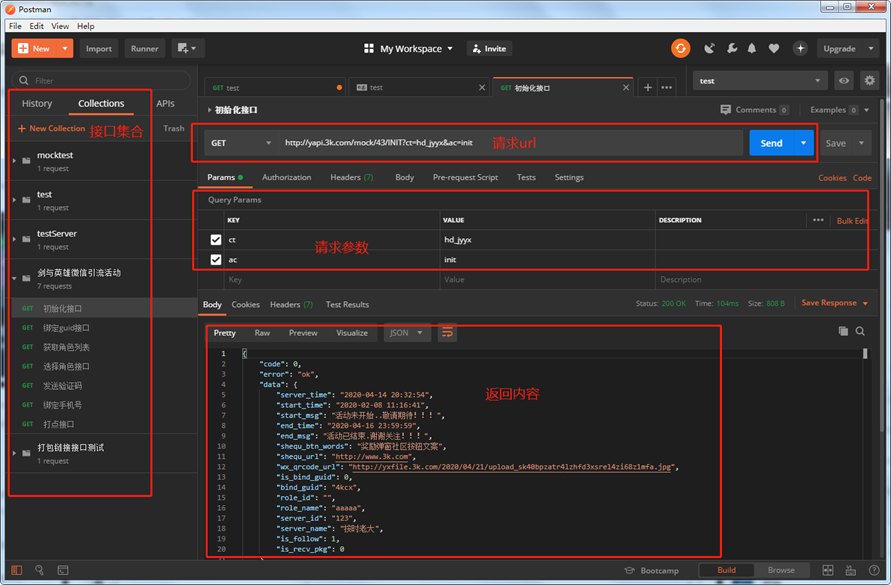The image size is (891, 585).
Task: Open Bootcamp in status bar
Action: (x=651, y=570)
